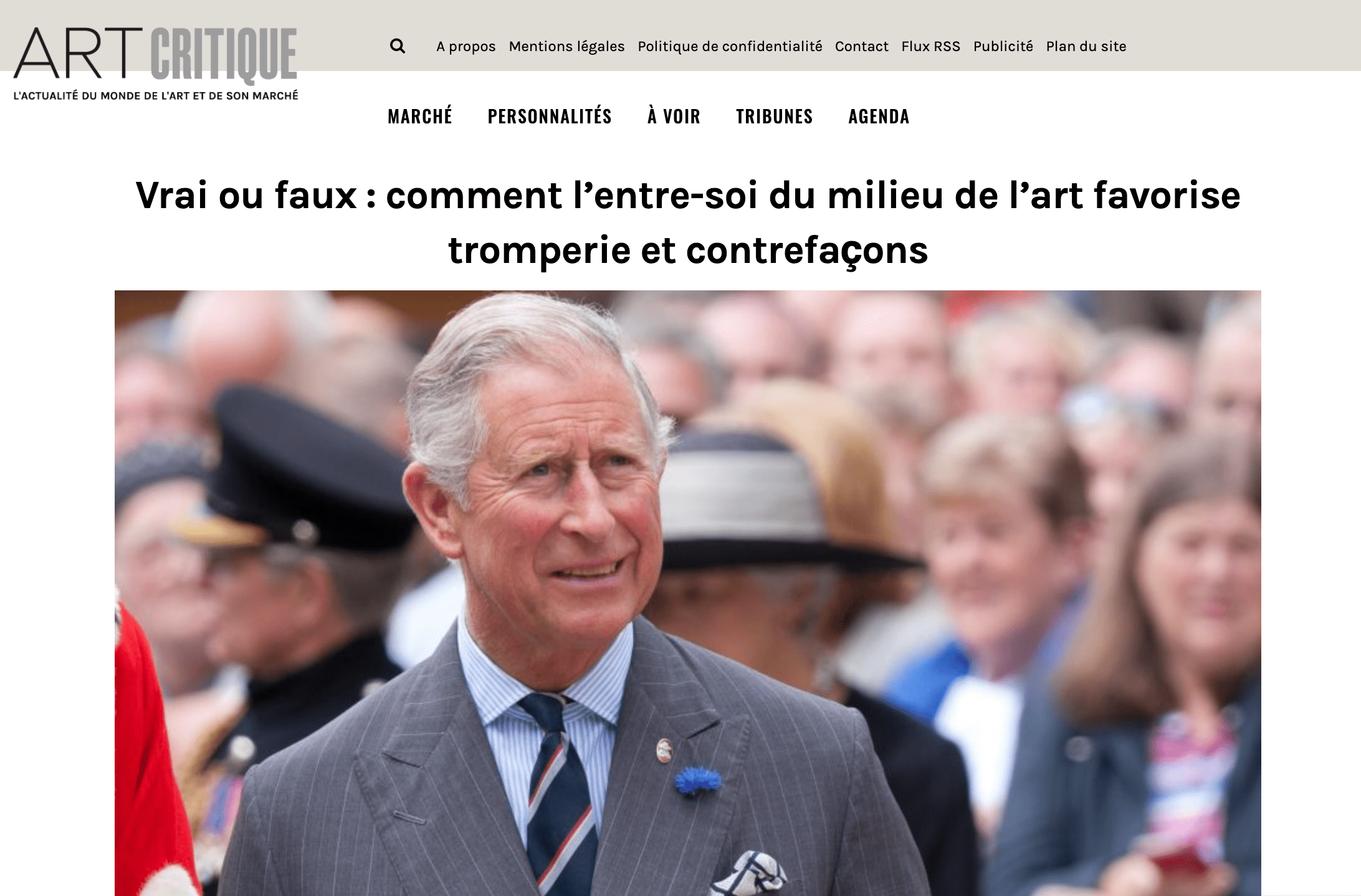1361x896 pixels.
Task: Choose the À VOIR menu item
Action: (x=674, y=116)
